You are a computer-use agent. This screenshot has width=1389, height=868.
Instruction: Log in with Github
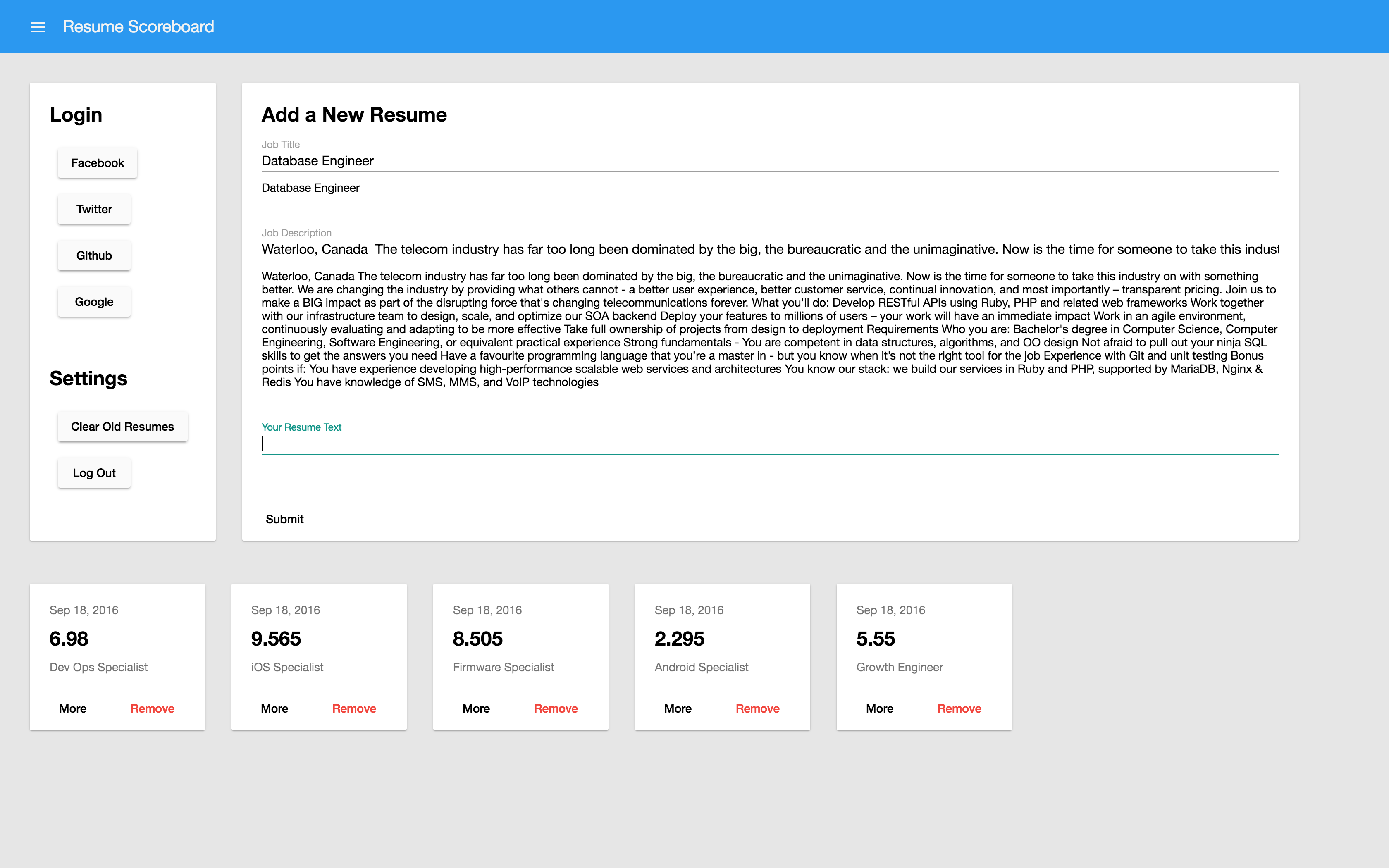coord(94,255)
